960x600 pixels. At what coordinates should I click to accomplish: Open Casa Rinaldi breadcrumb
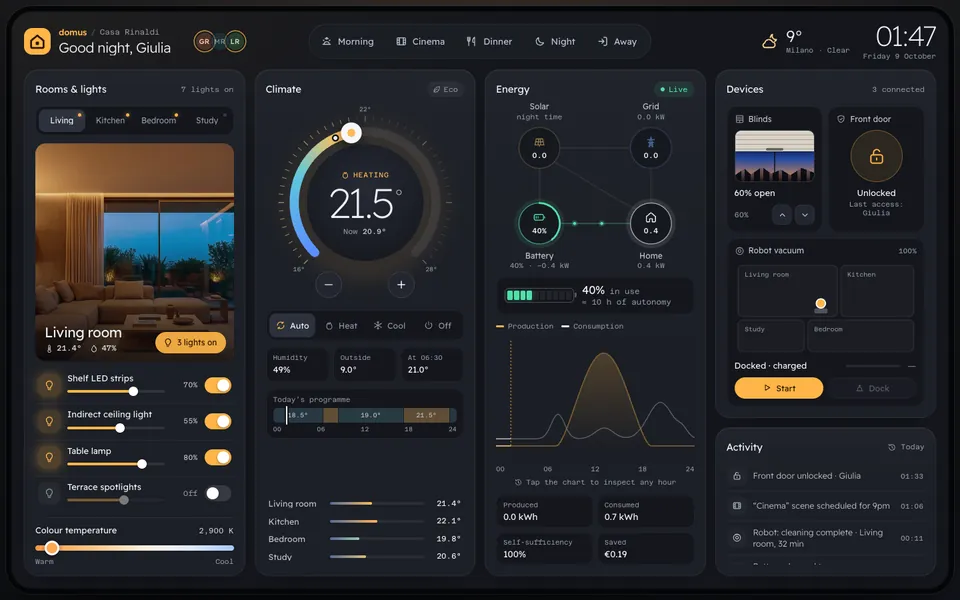point(129,32)
